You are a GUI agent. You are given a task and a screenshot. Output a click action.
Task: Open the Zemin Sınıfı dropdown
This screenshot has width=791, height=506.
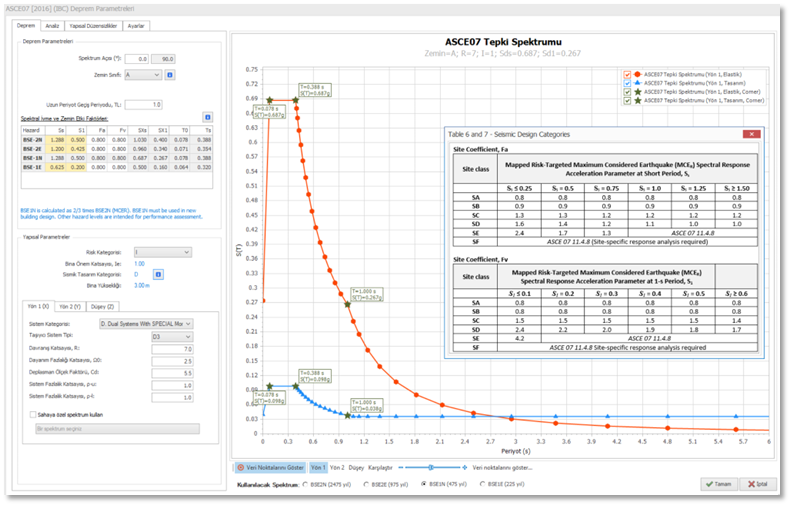point(142,74)
